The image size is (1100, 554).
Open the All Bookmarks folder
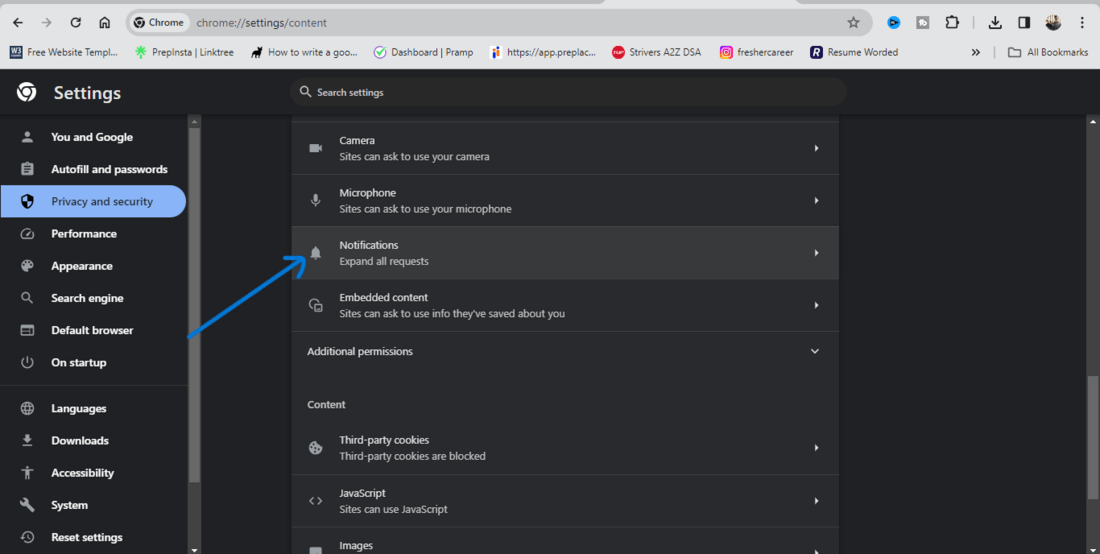coord(1047,52)
